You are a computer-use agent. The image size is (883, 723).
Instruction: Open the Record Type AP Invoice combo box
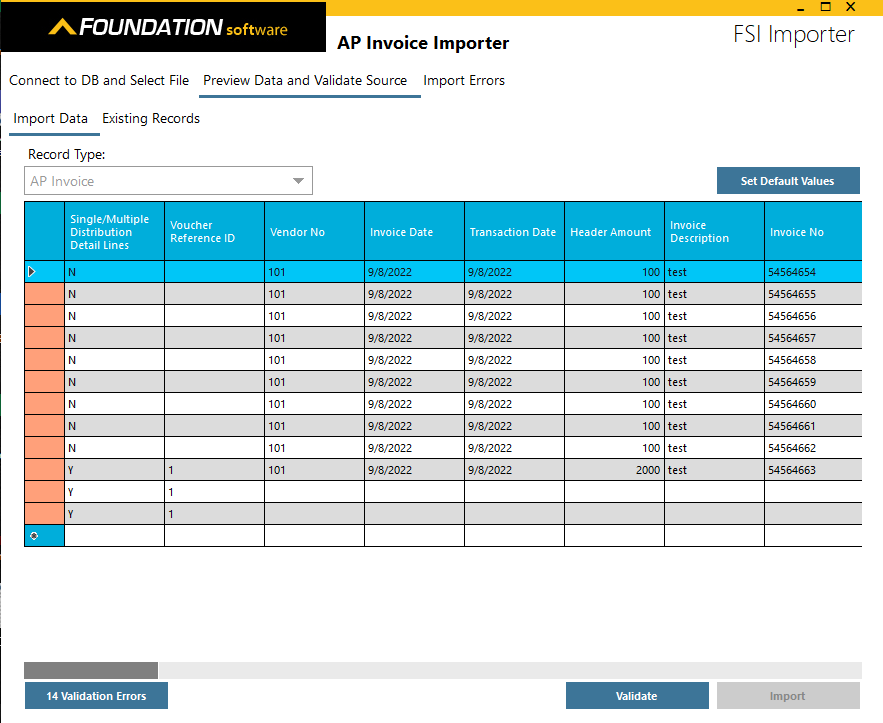(x=168, y=181)
